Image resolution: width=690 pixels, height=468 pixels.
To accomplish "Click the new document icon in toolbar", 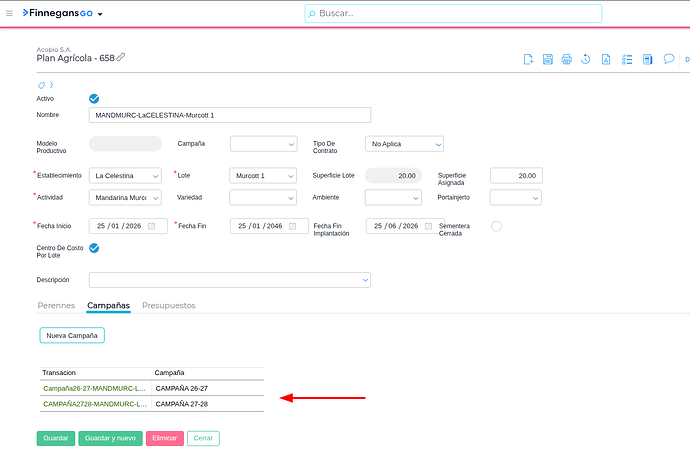I will click(528, 59).
